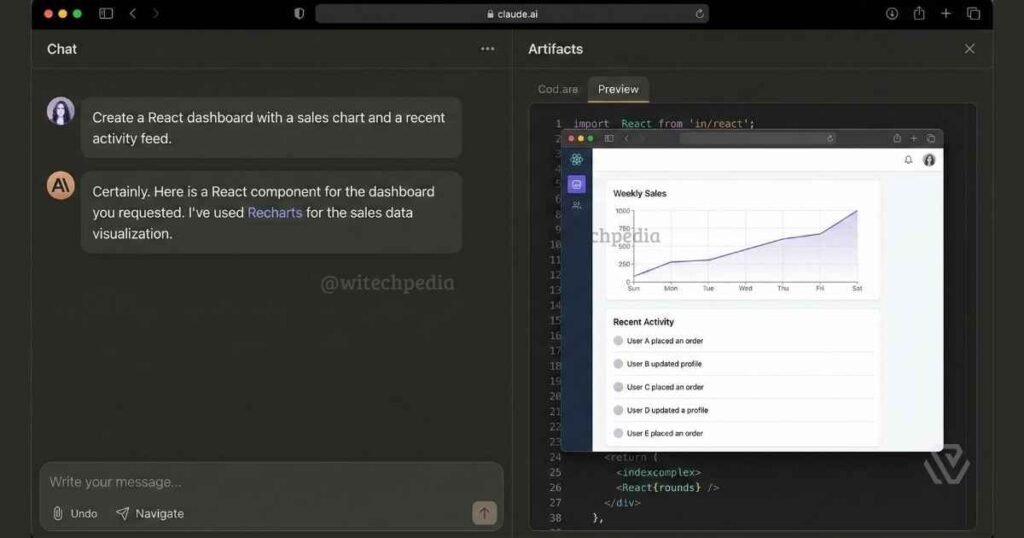Screen dimensions: 1024x538
Task: Reload the page with the refresh icon
Action: coord(699,14)
